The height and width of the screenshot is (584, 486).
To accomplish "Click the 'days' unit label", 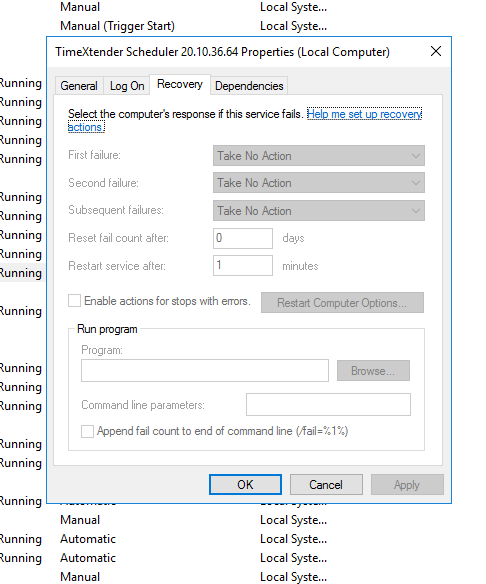I will point(293,238).
